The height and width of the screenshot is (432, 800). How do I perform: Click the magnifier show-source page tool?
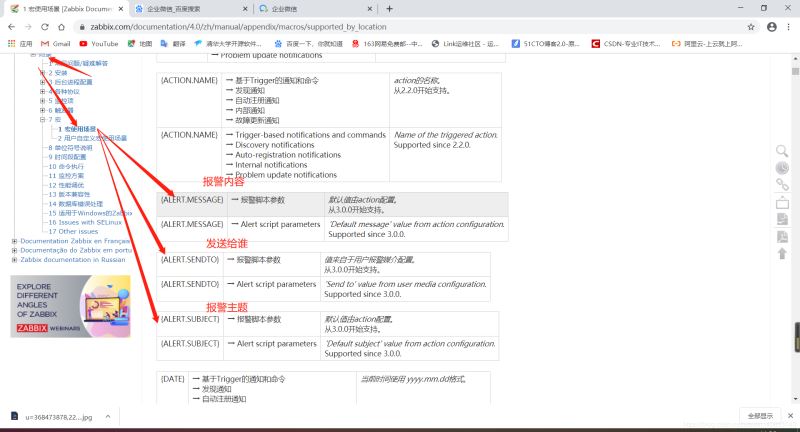[782, 151]
